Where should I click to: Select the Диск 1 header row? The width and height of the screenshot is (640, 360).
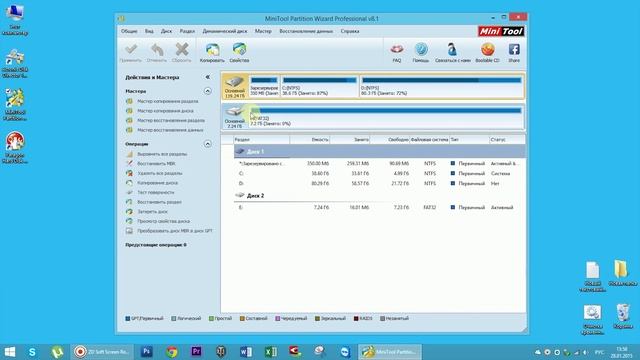click(380, 151)
